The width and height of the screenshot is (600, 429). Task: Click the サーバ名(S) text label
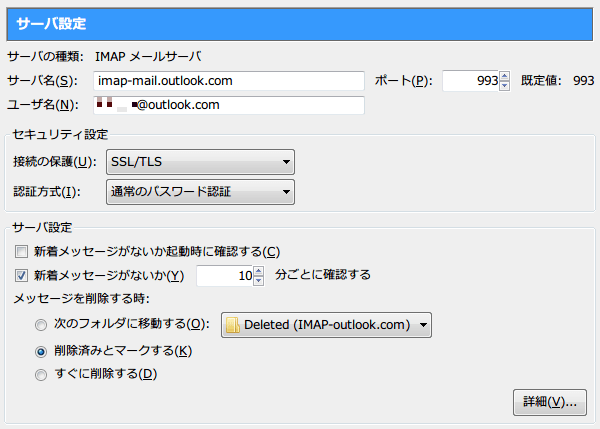(42, 81)
